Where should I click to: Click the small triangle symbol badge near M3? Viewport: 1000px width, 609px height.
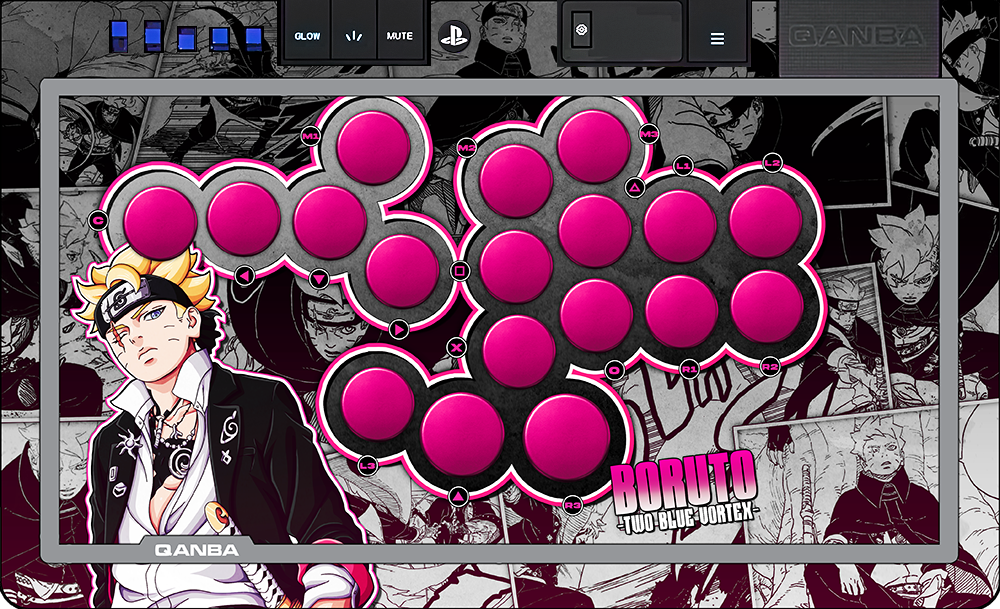635,187
